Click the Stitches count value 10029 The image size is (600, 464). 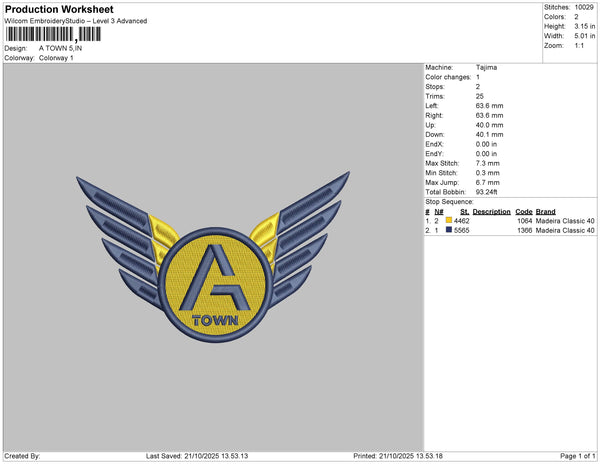pyautogui.click(x=582, y=6)
